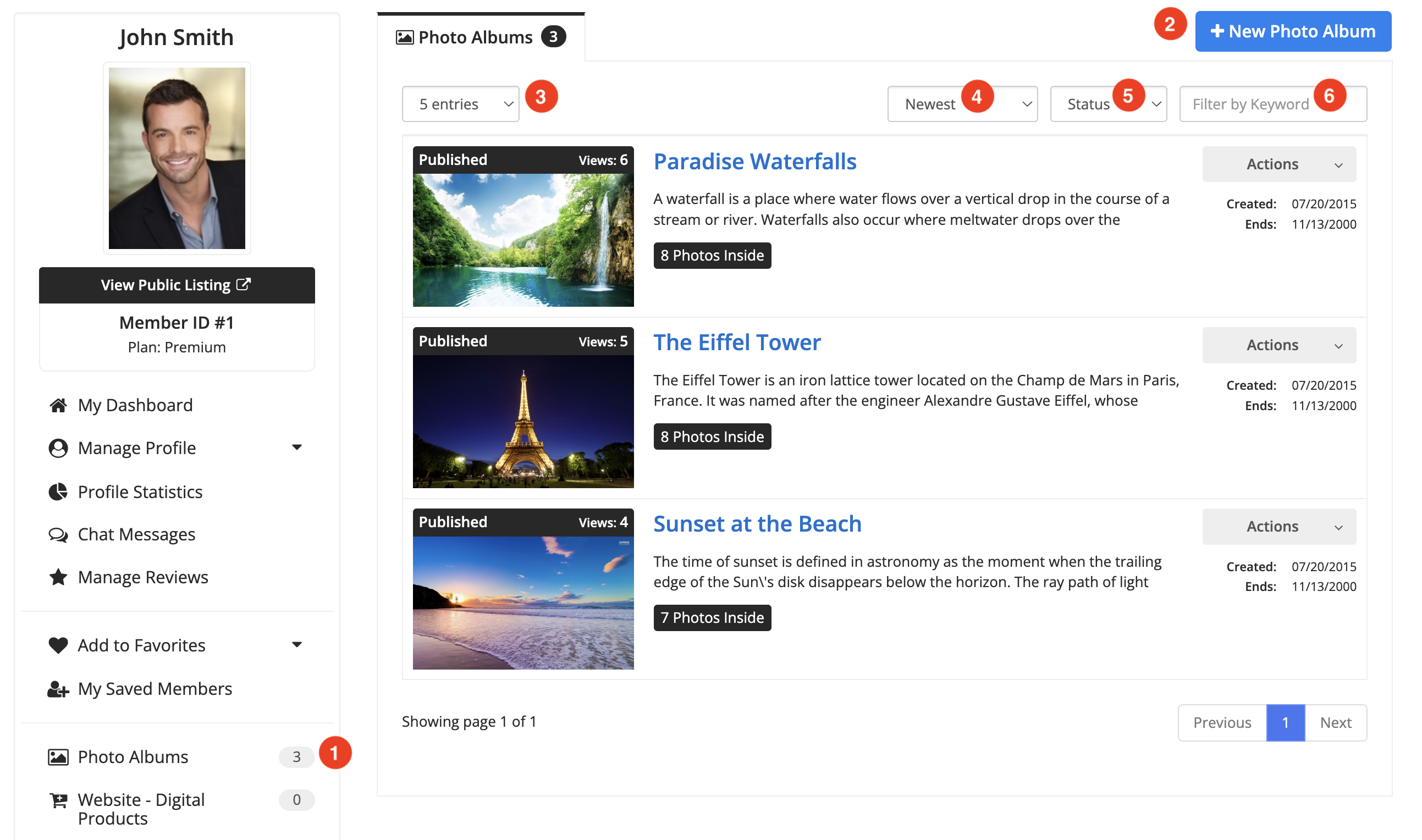Click the Sunset at the Beach thumbnail
The image size is (1422, 840).
pyautogui.click(x=523, y=602)
